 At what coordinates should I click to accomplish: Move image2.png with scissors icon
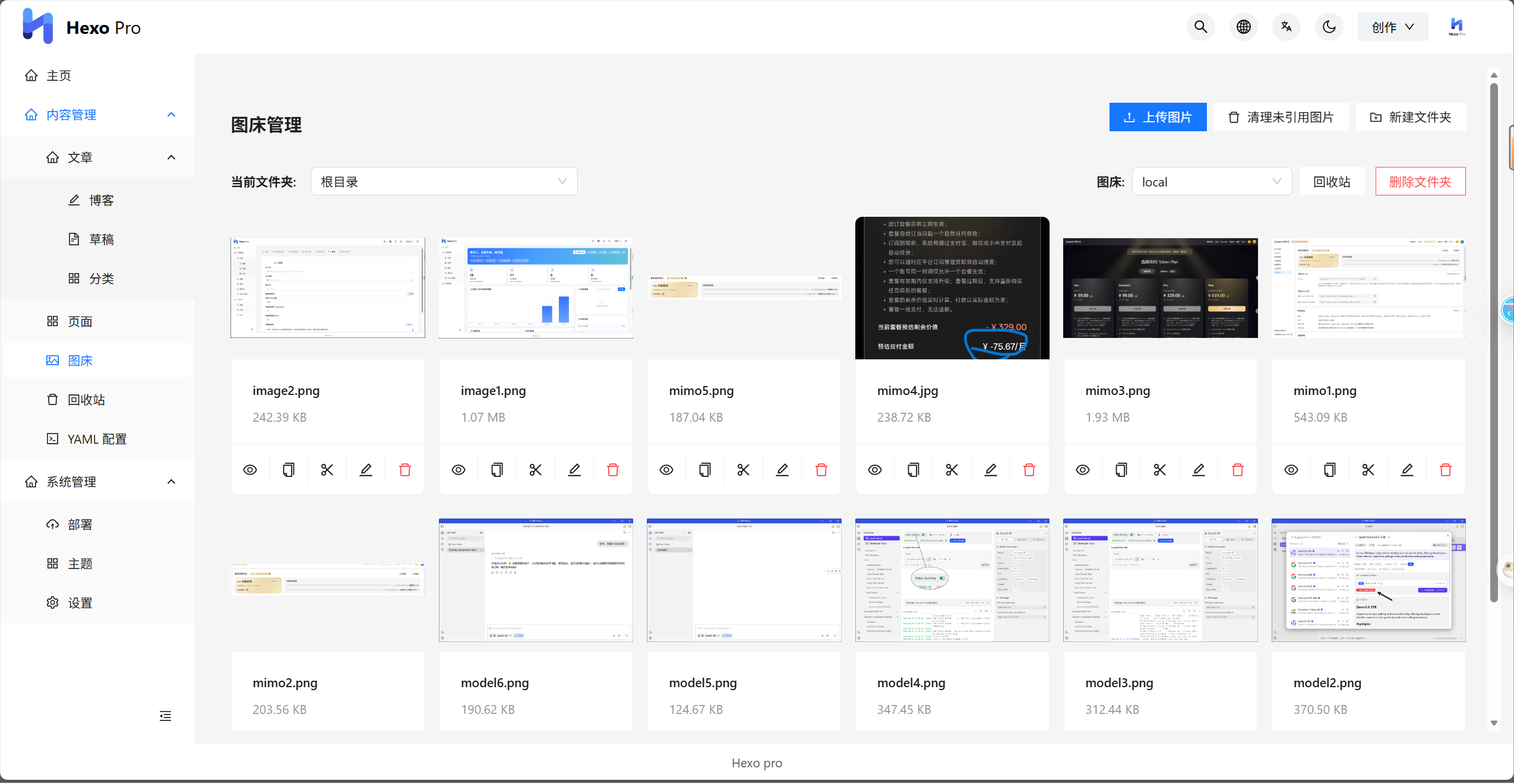click(x=327, y=470)
